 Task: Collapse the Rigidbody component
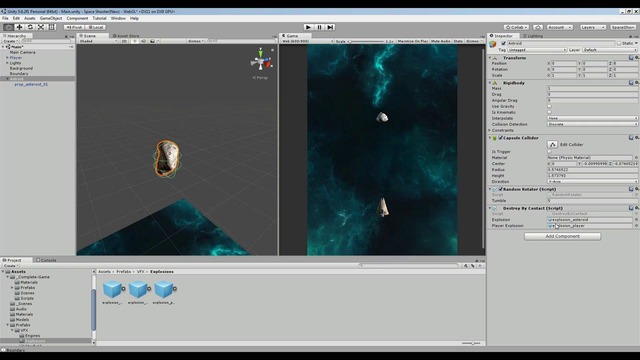click(x=490, y=83)
